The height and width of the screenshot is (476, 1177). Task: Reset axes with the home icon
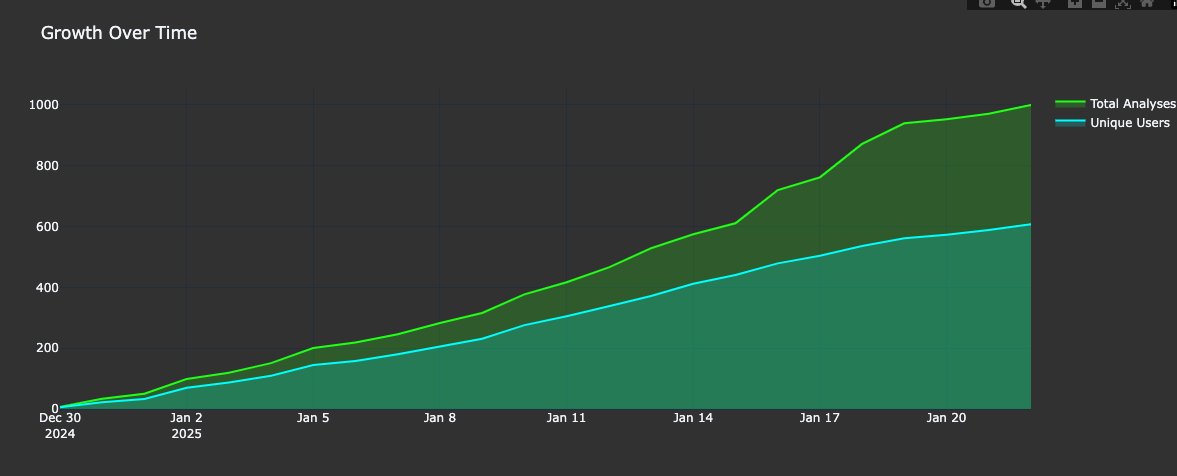point(1147,3)
